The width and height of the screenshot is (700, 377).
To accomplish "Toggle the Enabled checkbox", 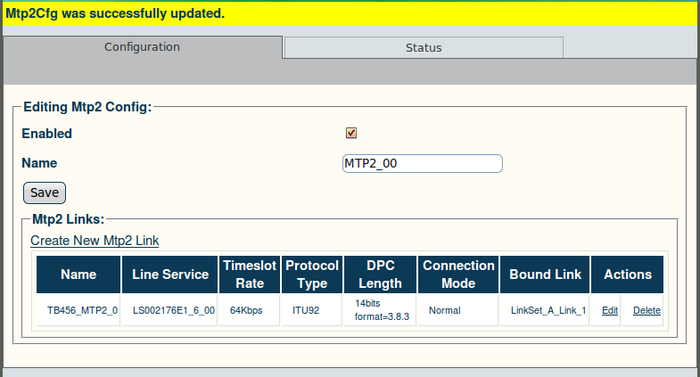I will 351,133.
